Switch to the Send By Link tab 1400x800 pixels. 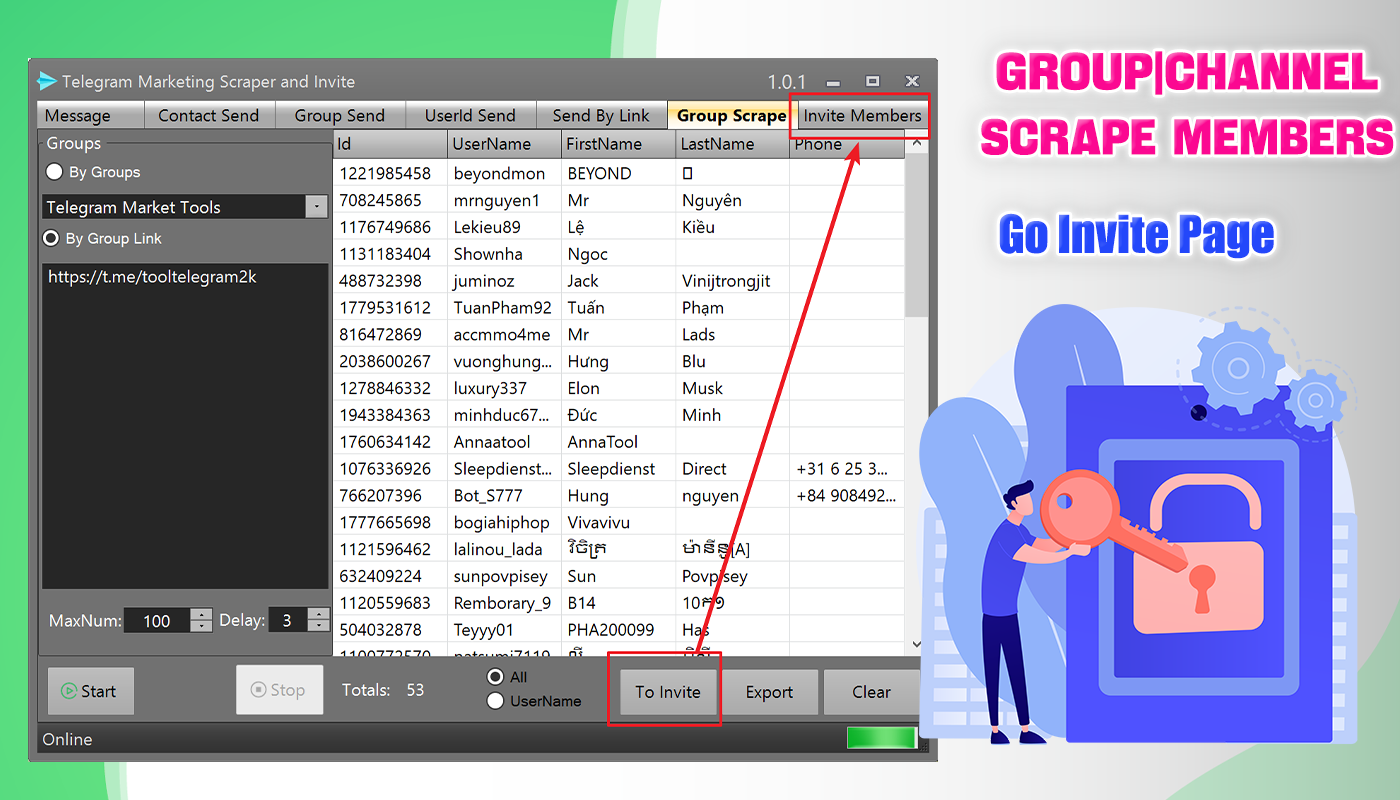click(x=601, y=115)
